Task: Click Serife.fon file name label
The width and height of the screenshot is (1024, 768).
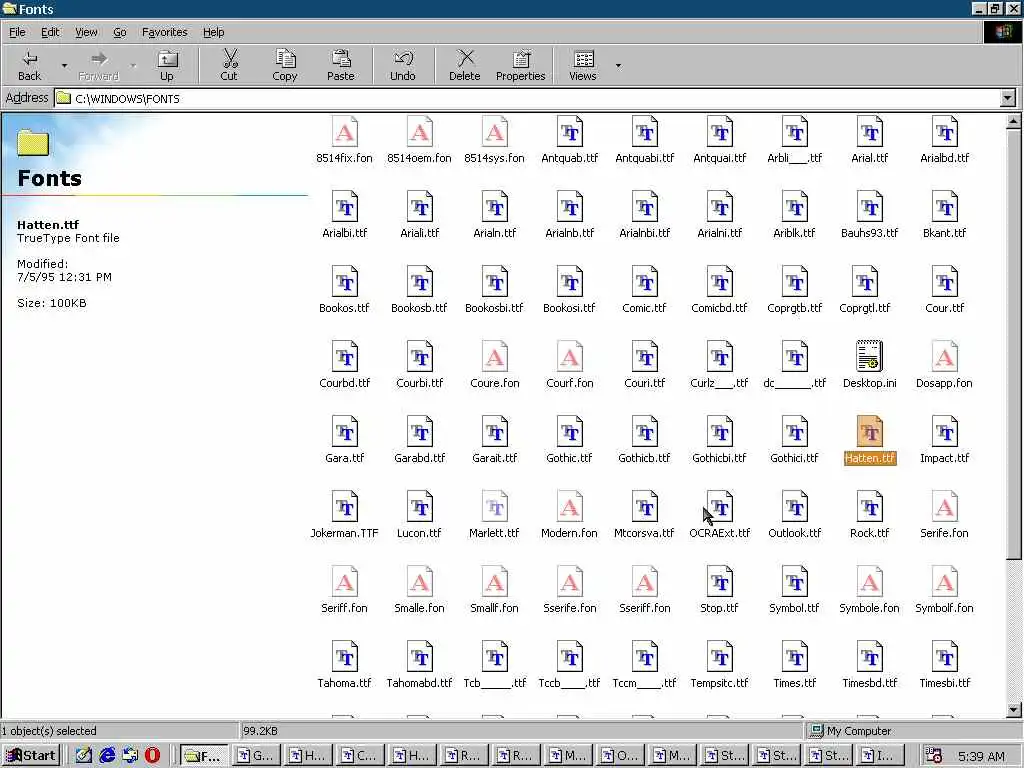Action: tap(944, 533)
